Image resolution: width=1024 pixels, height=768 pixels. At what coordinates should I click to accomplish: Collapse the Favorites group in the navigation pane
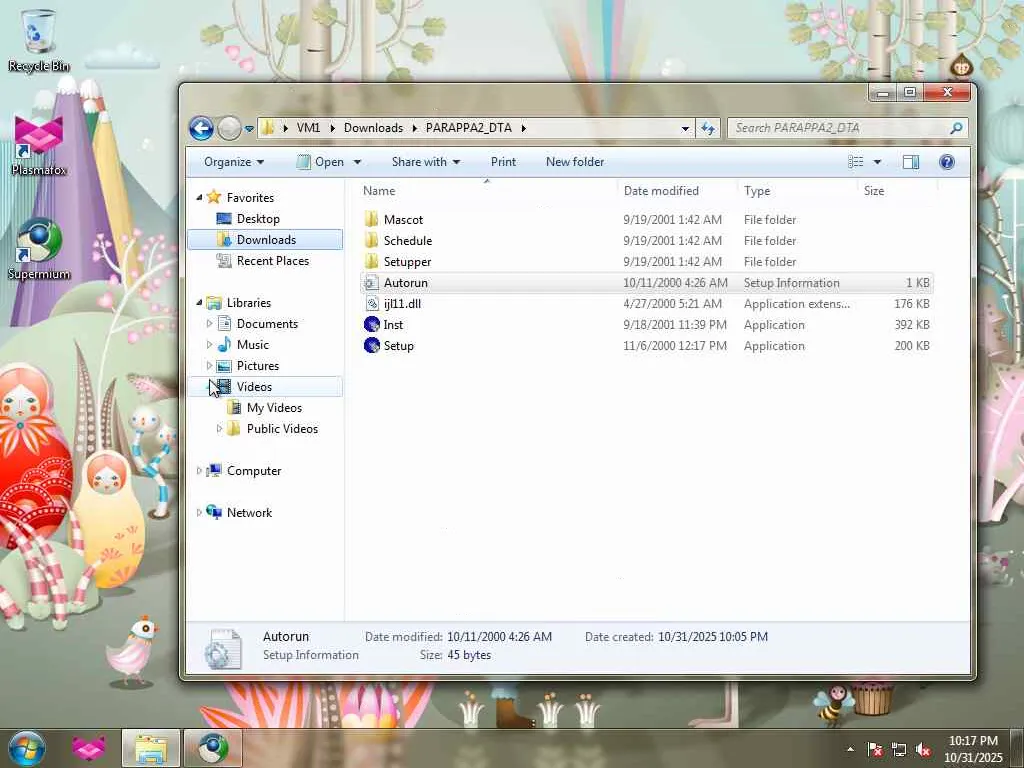199,197
